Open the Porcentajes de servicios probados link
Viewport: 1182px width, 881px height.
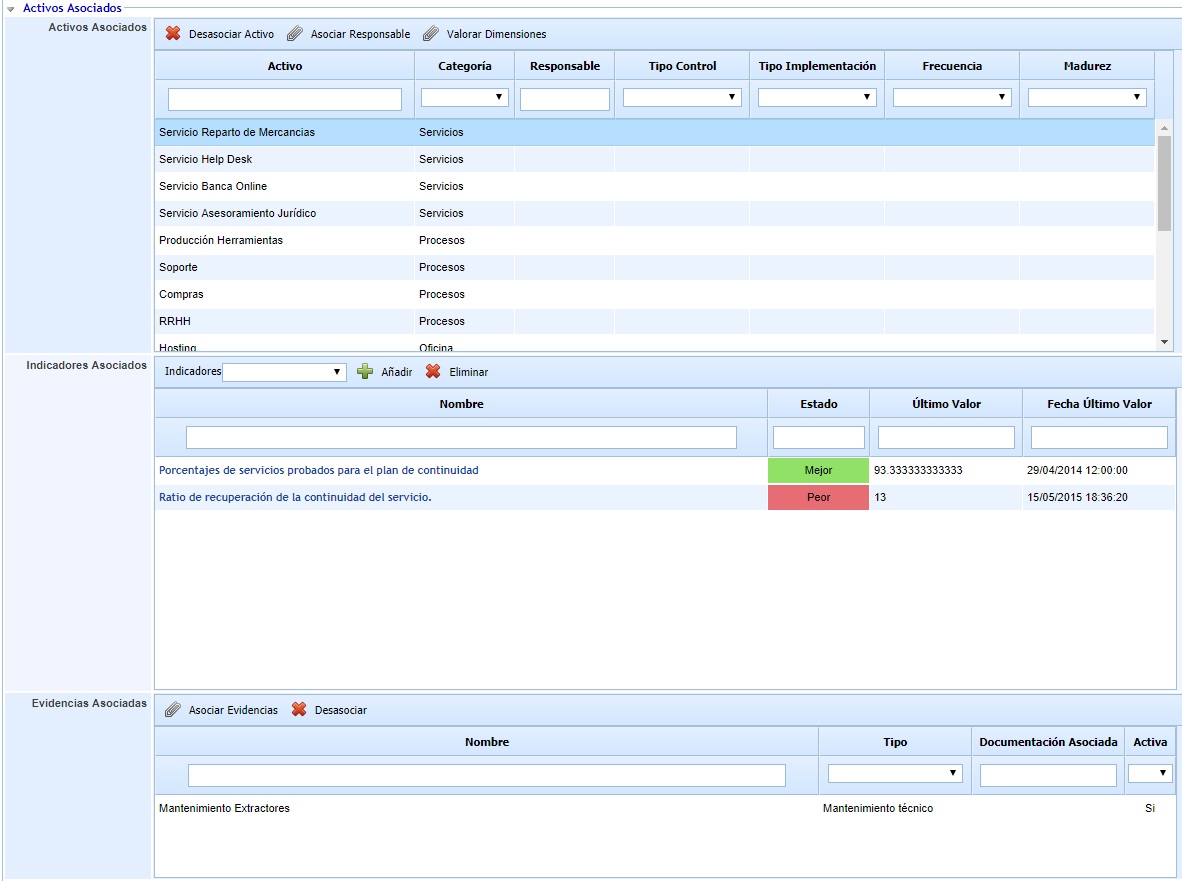318,470
